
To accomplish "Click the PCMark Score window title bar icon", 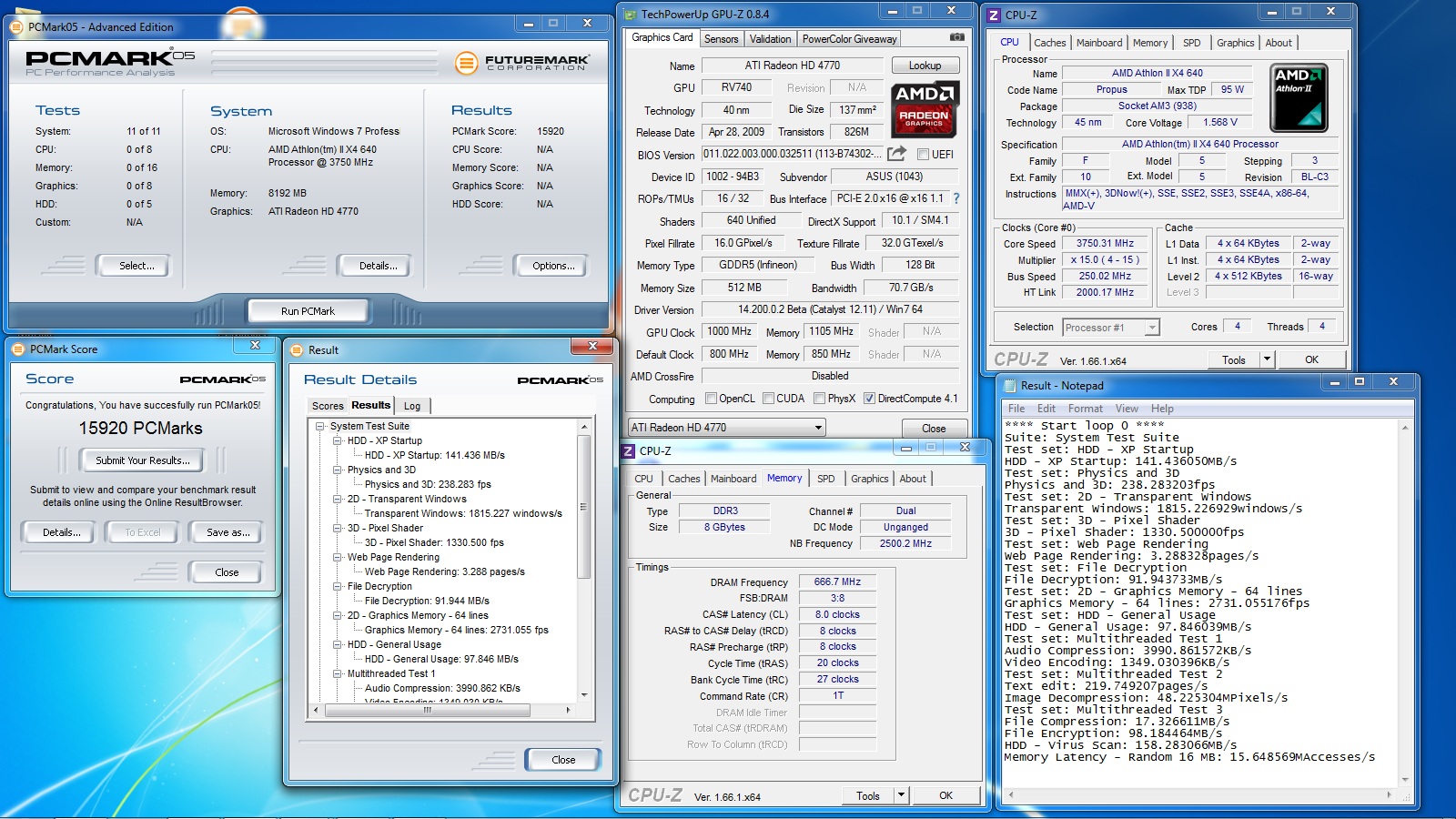I will pos(18,349).
